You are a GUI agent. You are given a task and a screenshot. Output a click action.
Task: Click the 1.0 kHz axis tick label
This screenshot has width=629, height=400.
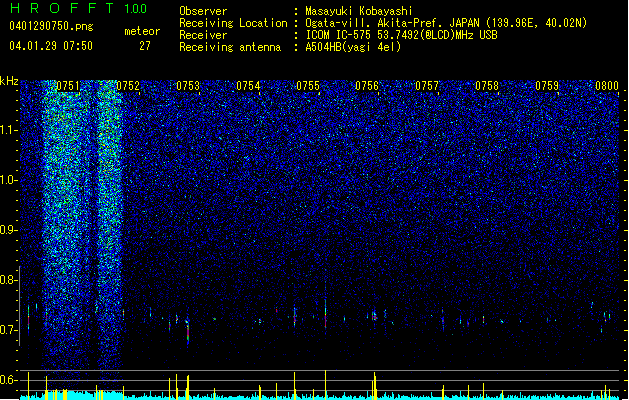[8, 180]
